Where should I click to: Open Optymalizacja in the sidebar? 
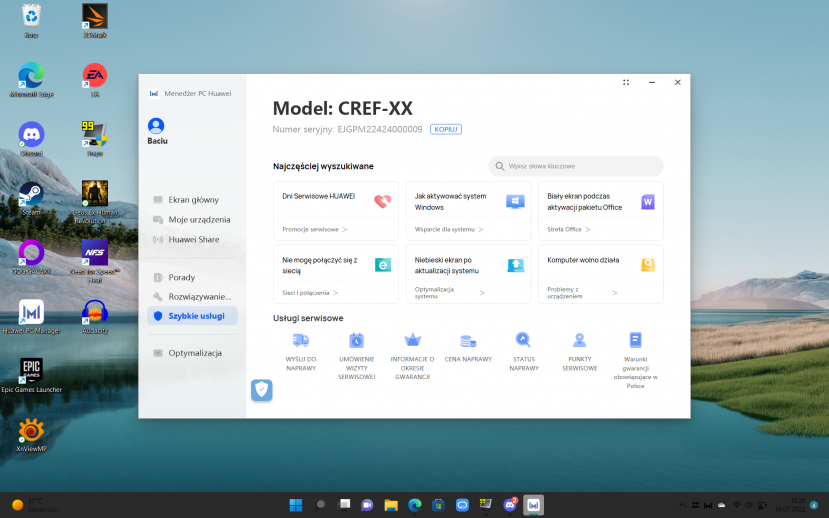click(192, 353)
